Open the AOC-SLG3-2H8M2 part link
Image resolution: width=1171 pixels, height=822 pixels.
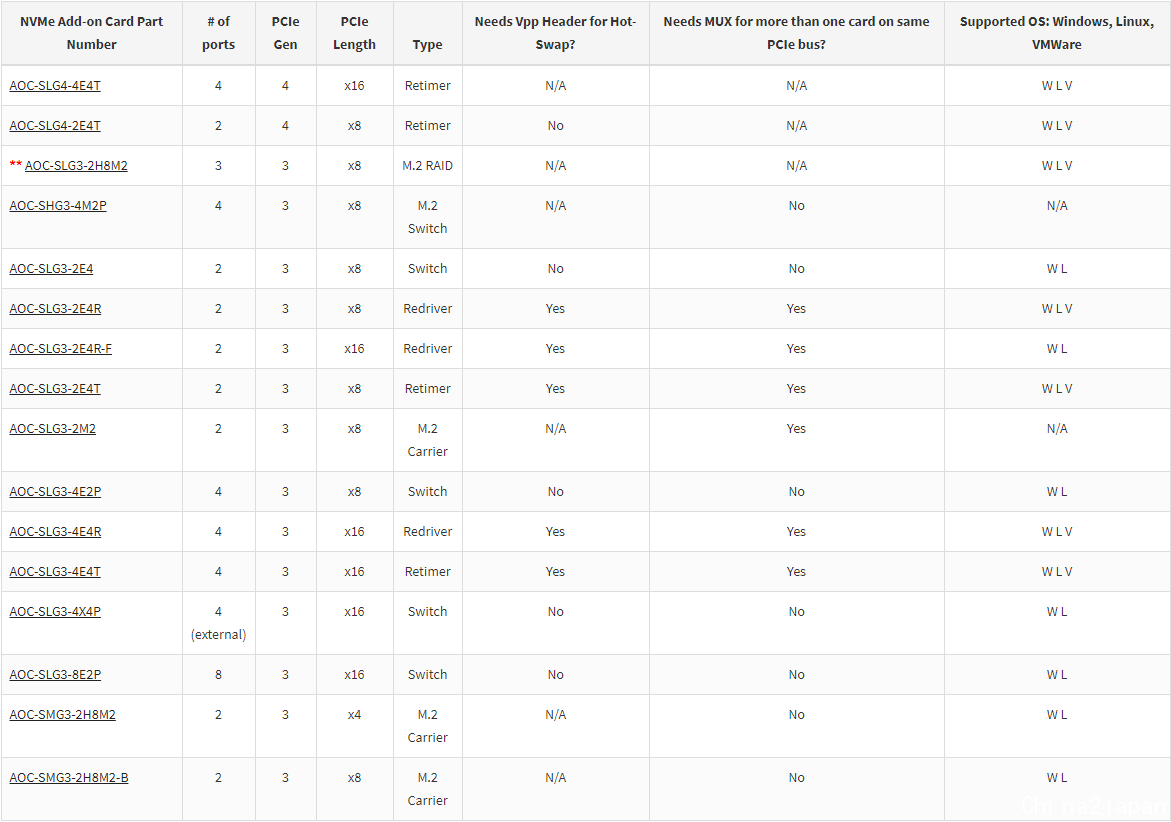coord(76,166)
